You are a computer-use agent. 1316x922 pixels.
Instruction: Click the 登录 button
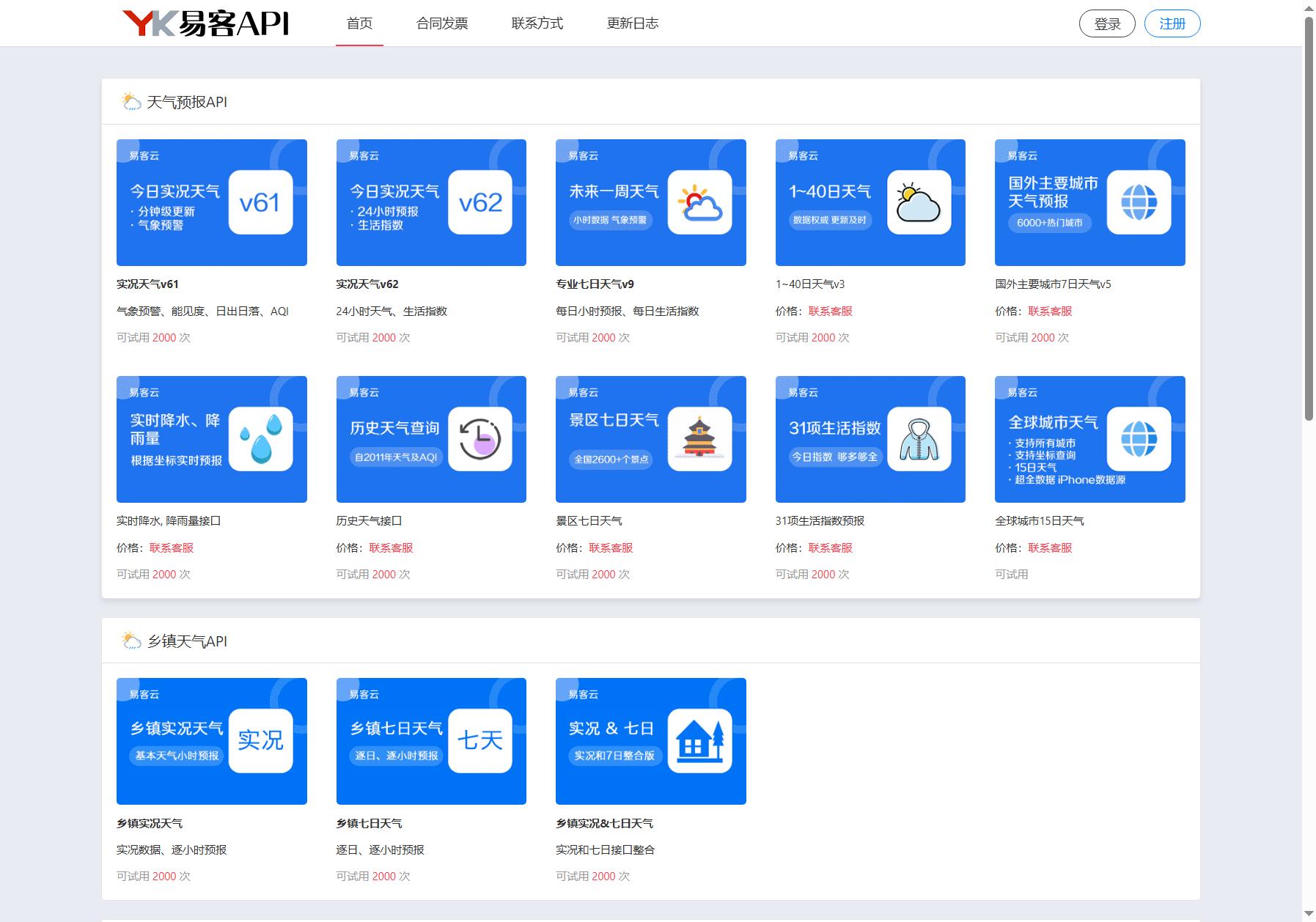tap(1107, 23)
